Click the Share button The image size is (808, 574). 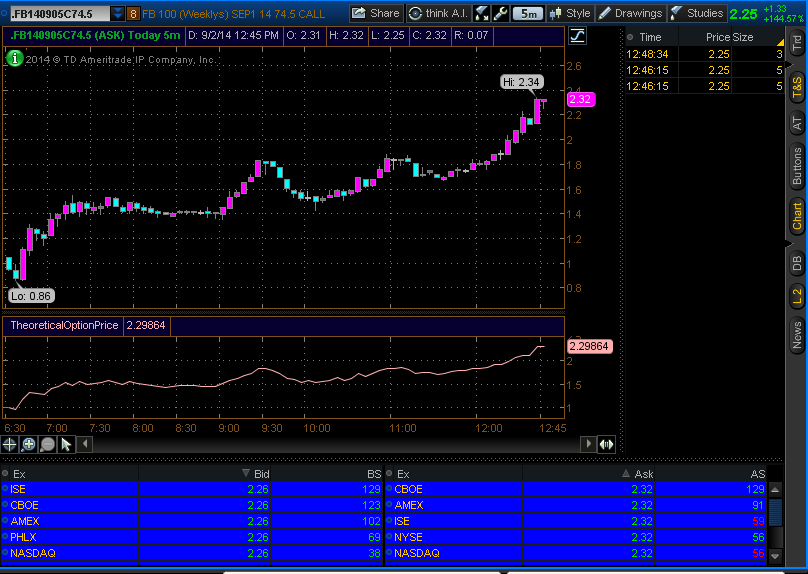(376, 13)
